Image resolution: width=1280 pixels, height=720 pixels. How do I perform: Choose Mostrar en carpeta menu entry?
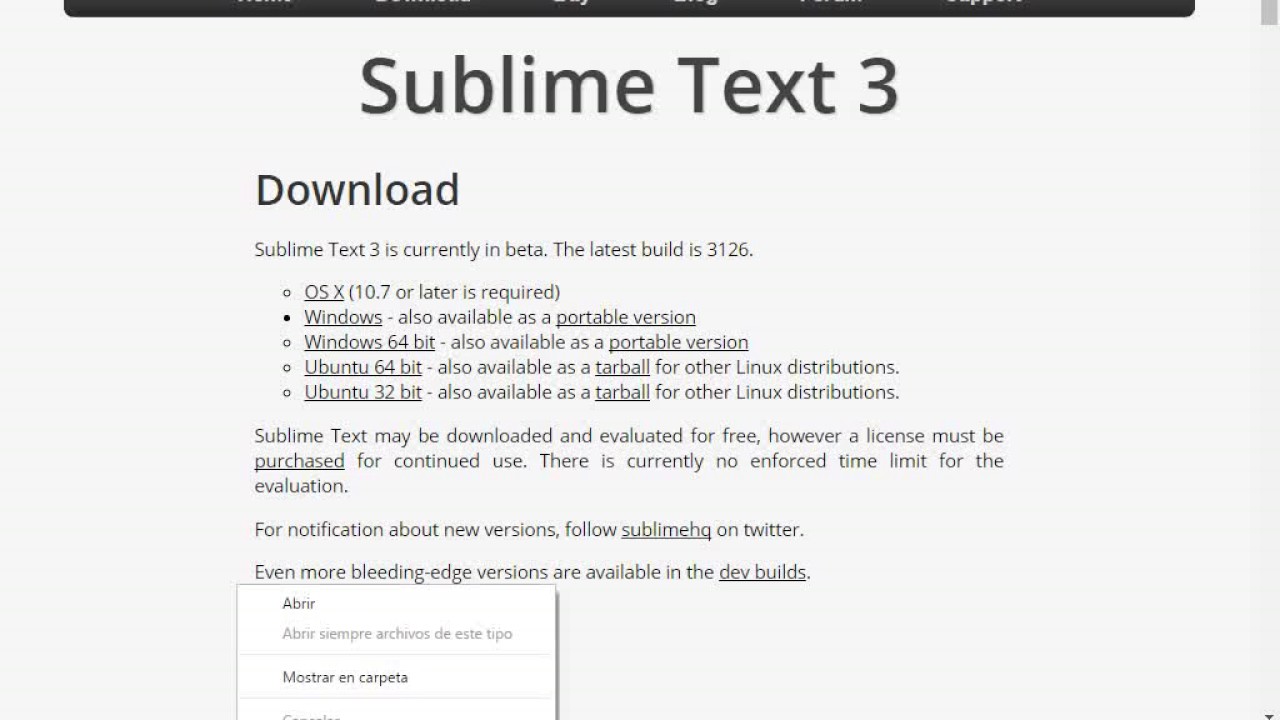pos(396,677)
